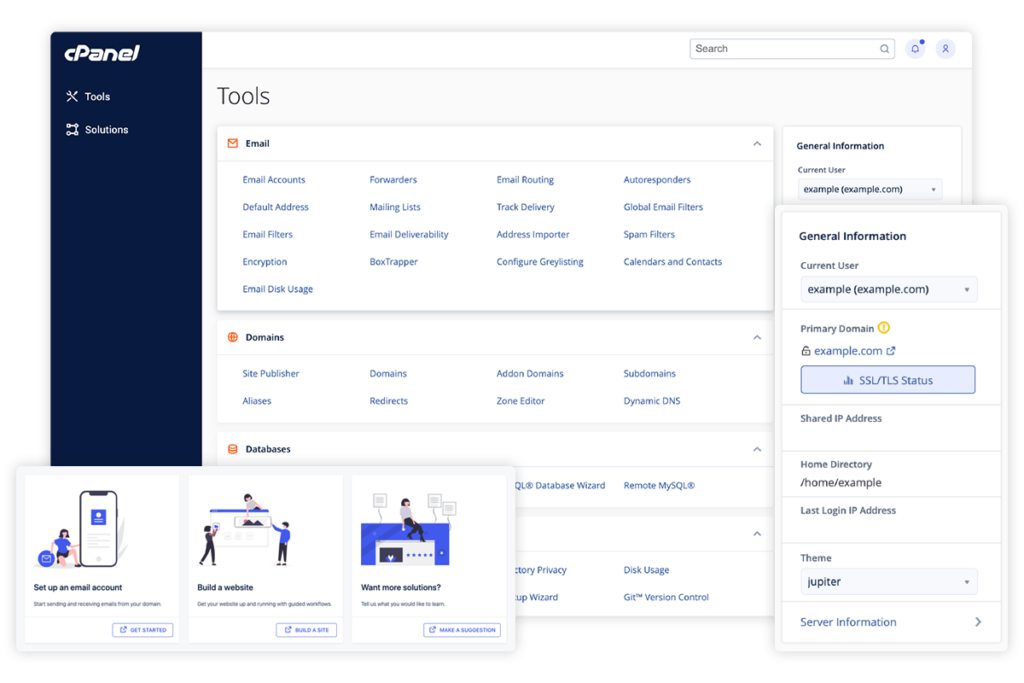Collapse the Email section
The height and width of the screenshot is (683, 1024).
pyautogui.click(x=757, y=143)
